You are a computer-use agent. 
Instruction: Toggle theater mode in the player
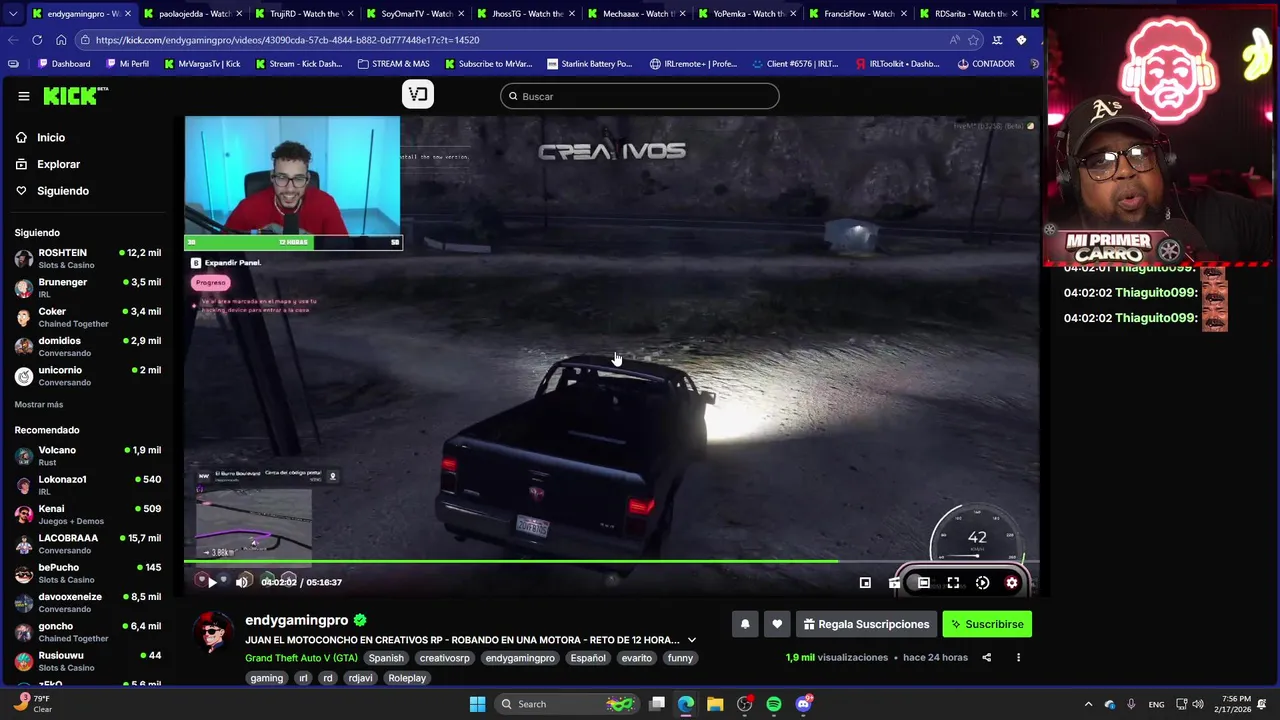(x=924, y=583)
